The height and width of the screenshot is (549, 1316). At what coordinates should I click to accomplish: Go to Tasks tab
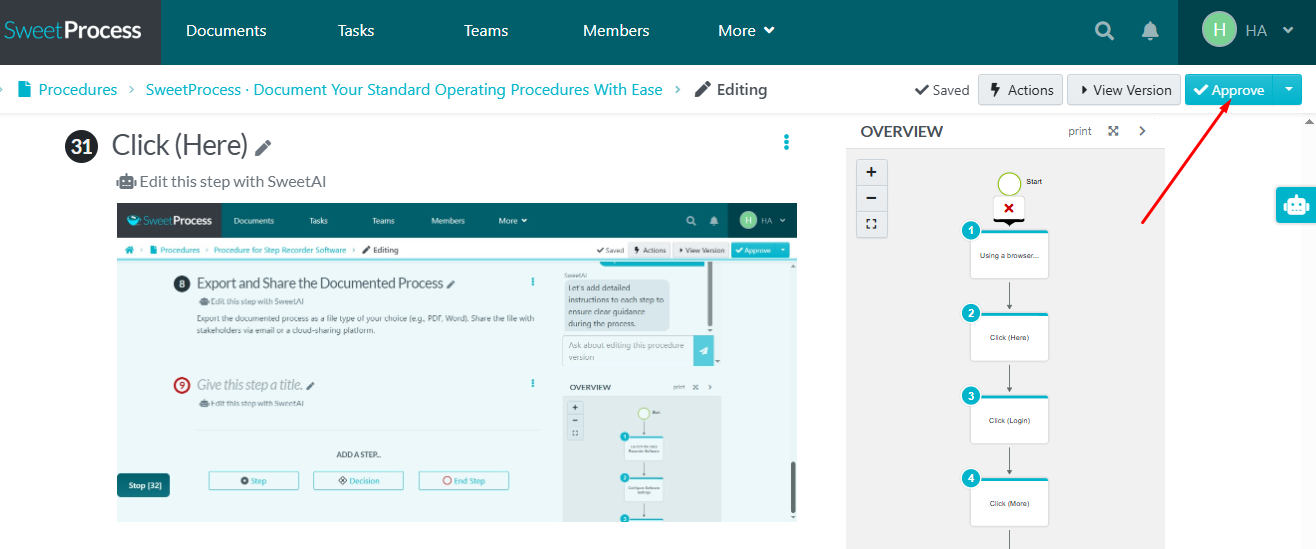(x=356, y=31)
